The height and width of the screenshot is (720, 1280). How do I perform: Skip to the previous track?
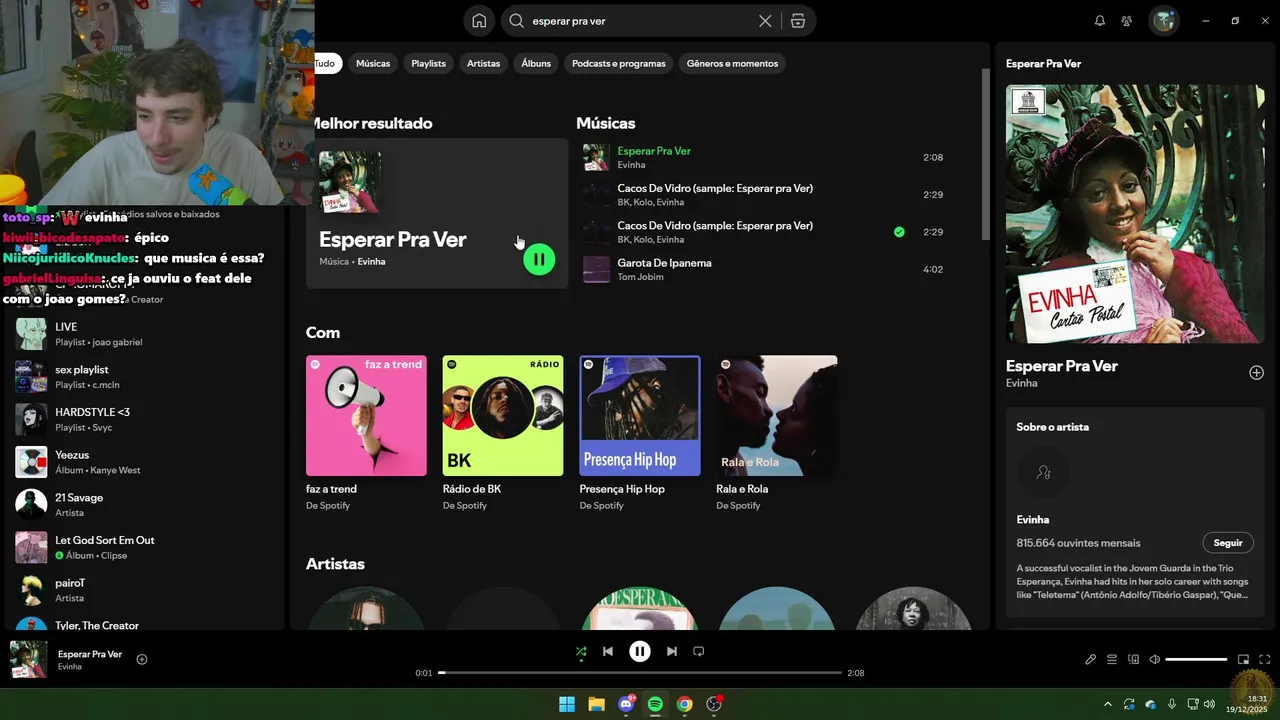click(x=608, y=651)
